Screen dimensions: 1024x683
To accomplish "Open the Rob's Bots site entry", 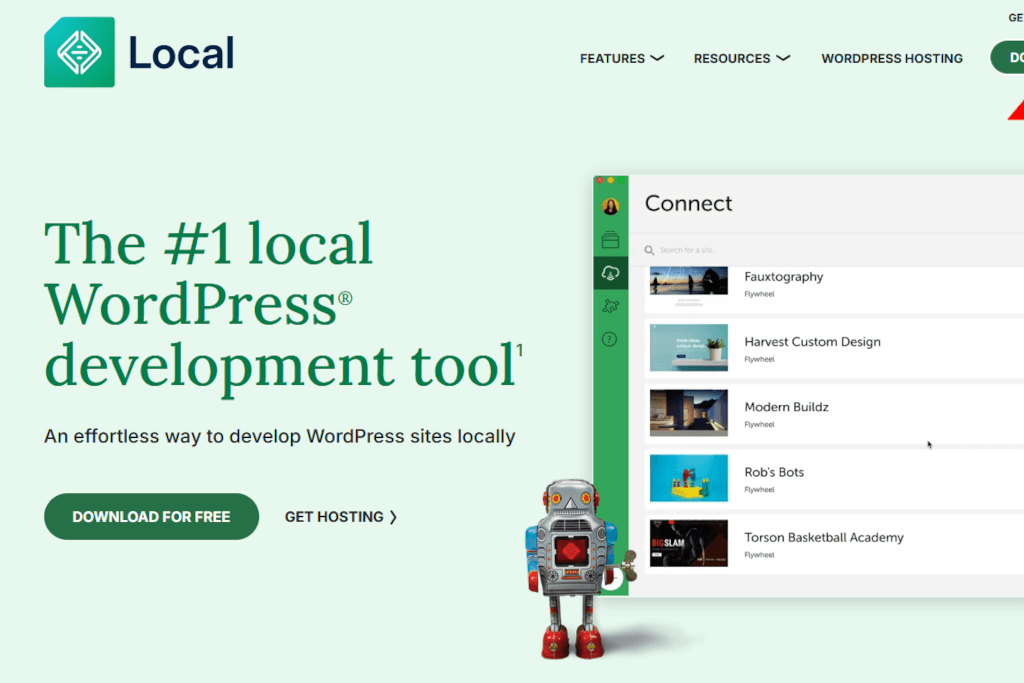I will pyautogui.click(x=774, y=472).
